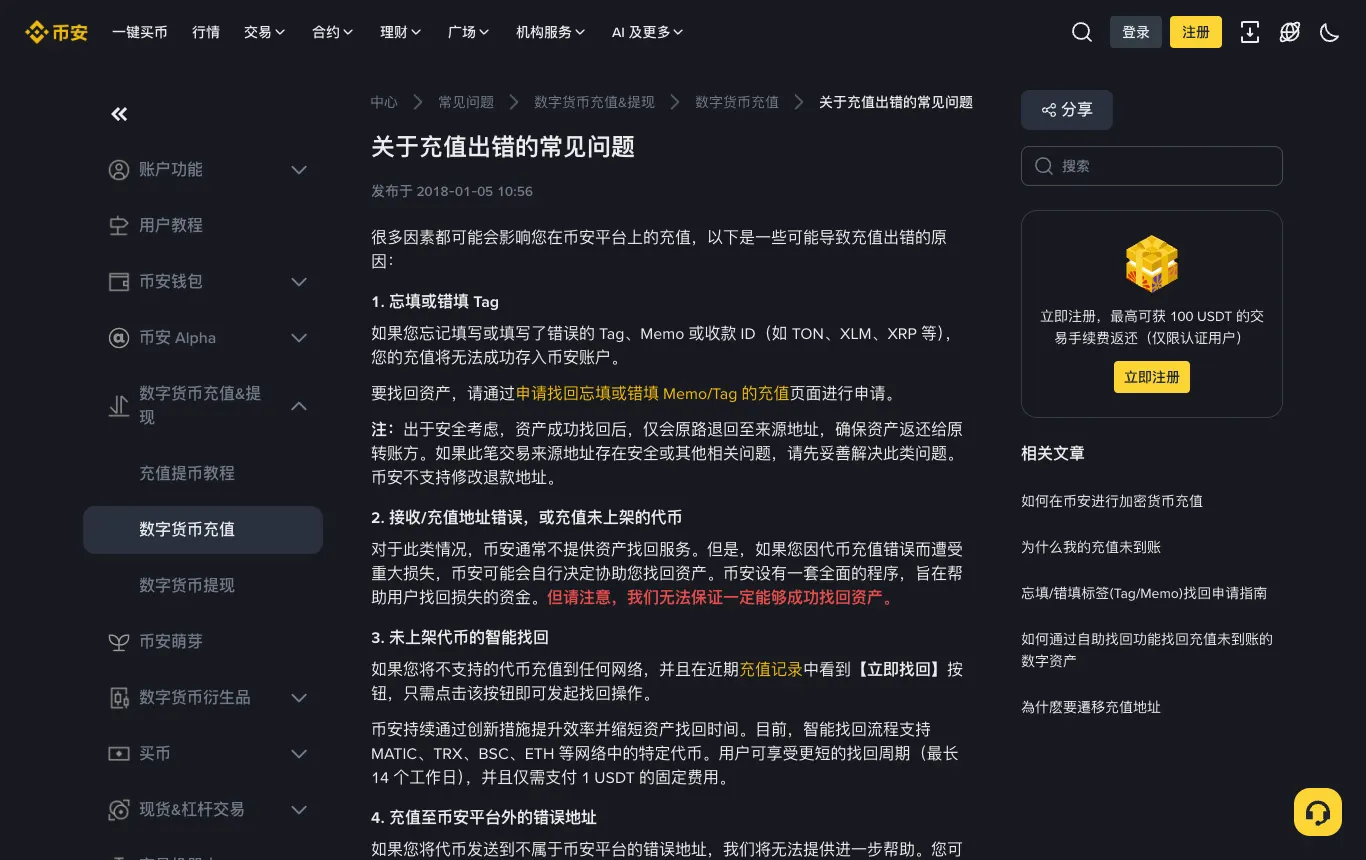Viewport: 1366px width, 860px height.
Task: Expand the 币安钱包 section chevron
Action: point(299,282)
